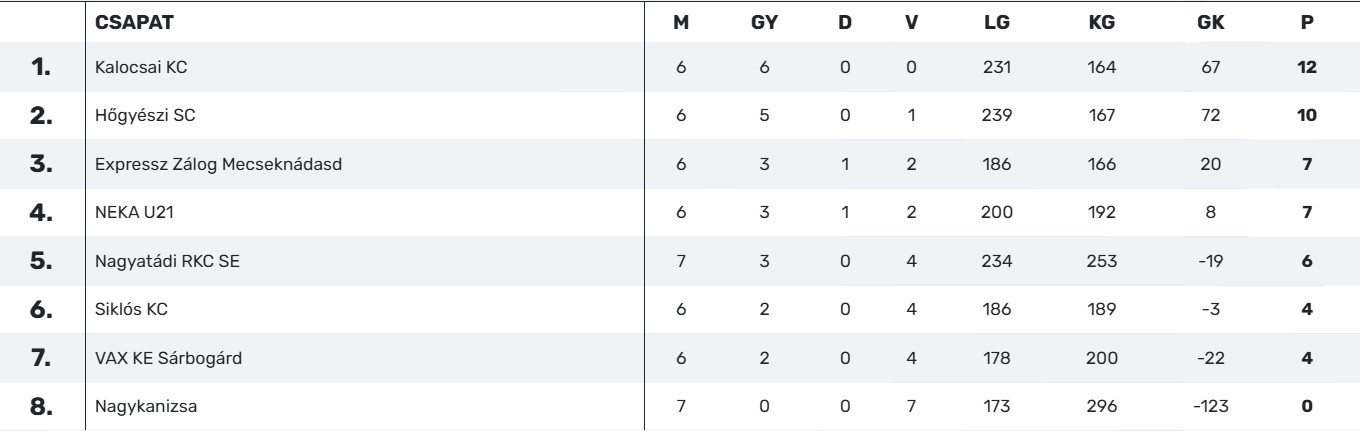Click the V losses column header
Image resolution: width=1360 pixels, height=431 pixels.
click(911, 21)
